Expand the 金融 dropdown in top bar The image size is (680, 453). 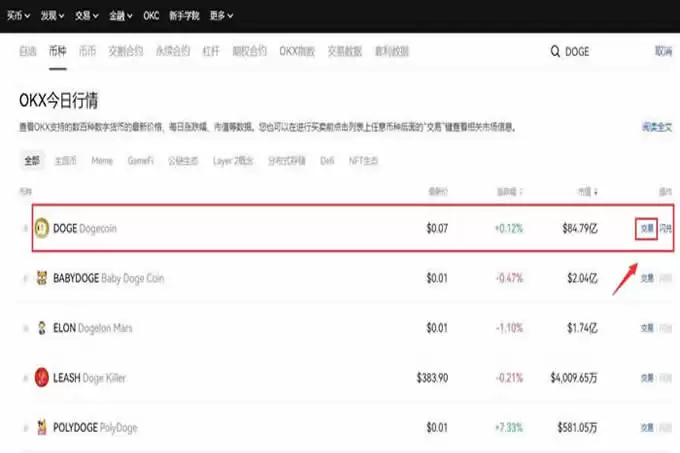tap(122, 16)
